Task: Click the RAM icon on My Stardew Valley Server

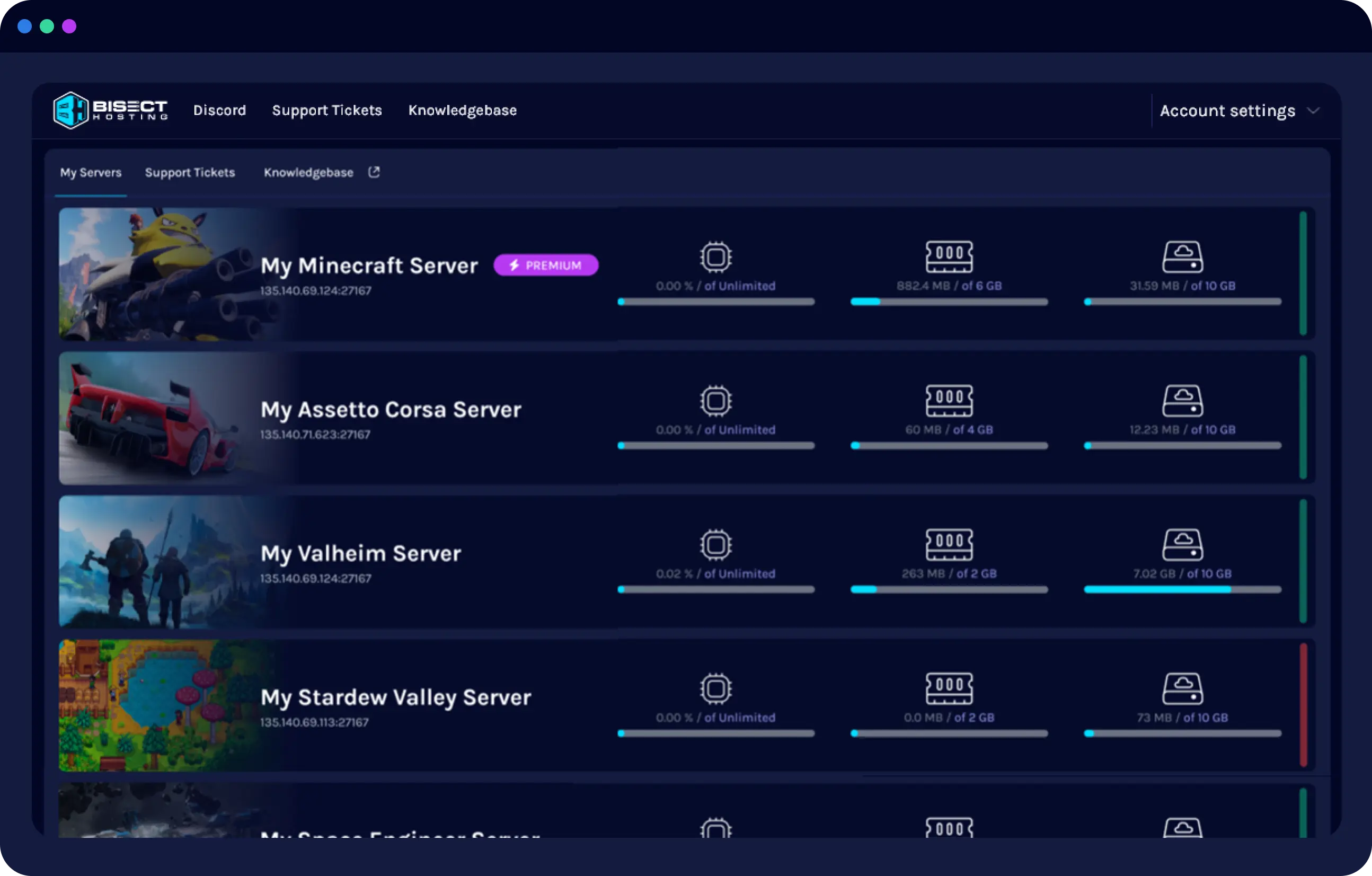Action: [949, 688]
